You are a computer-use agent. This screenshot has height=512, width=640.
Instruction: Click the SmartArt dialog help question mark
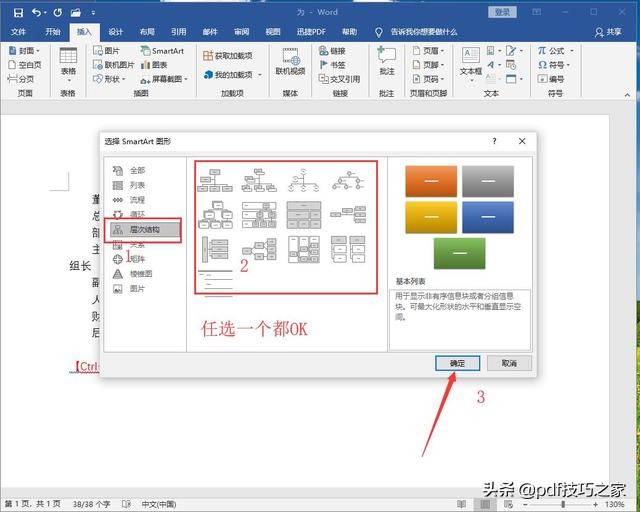(x=494, y=141)
